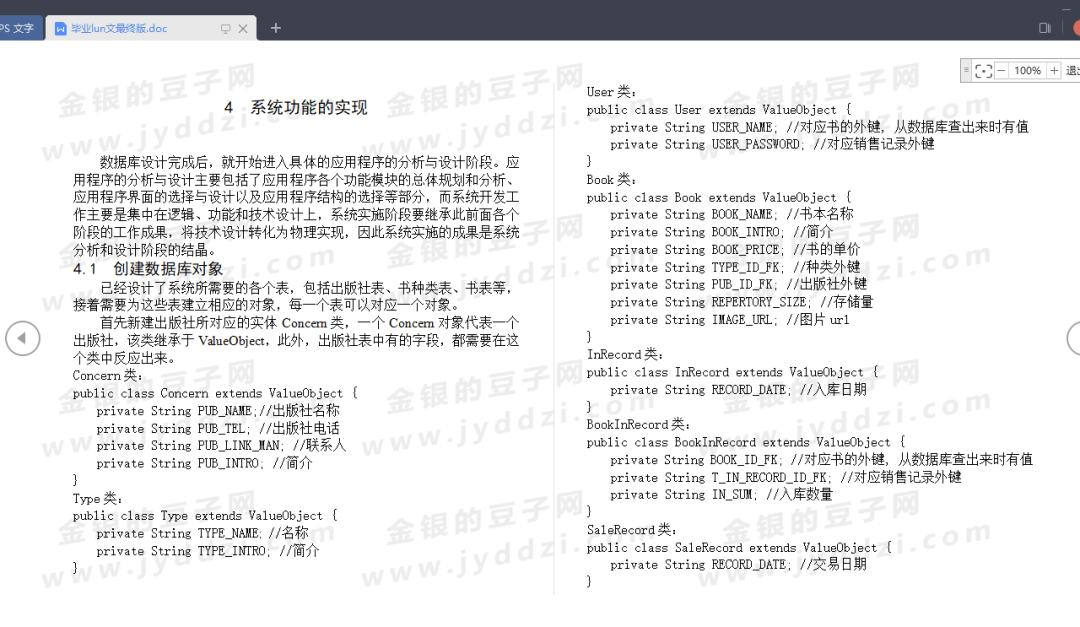Image resolution: width=1080 pixels, height=627 pixels.
Task: Click the line 'public class Book extends ValueObject'
Action: (x=718, y=198)
